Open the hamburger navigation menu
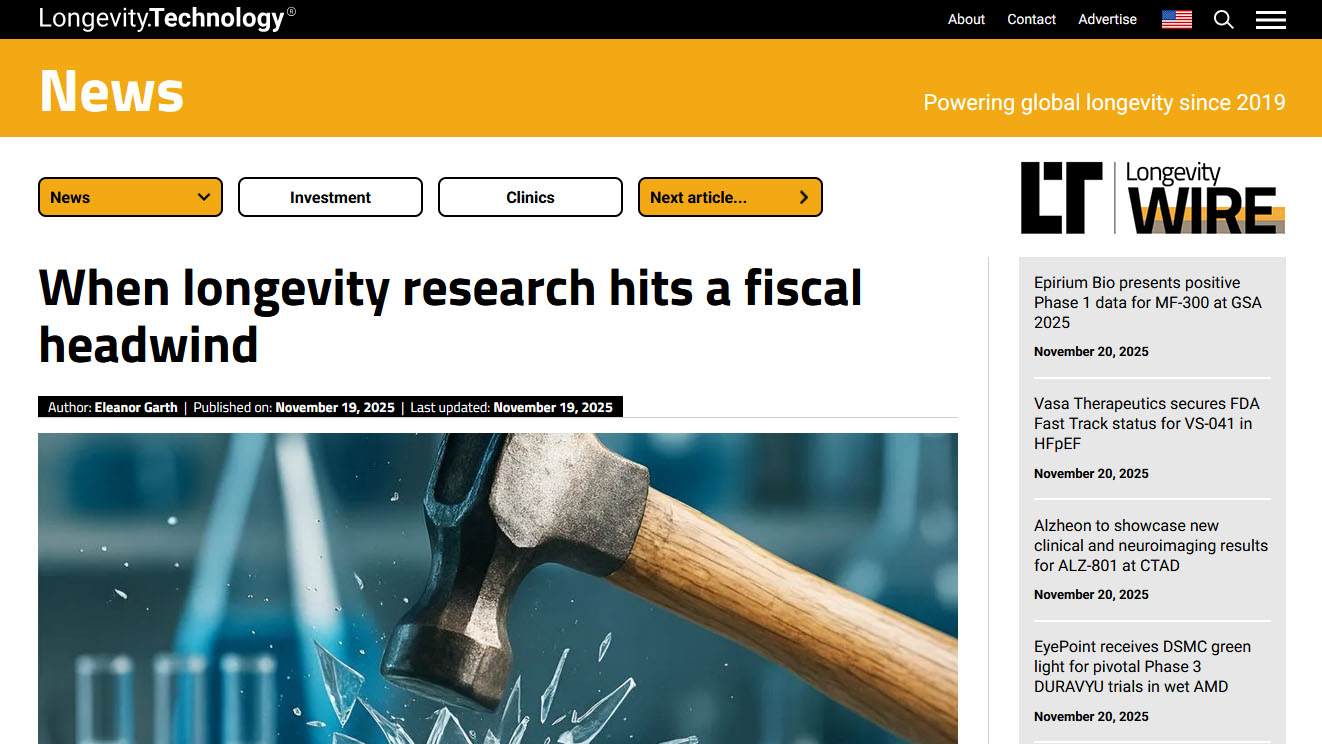 coord(1270,19)
